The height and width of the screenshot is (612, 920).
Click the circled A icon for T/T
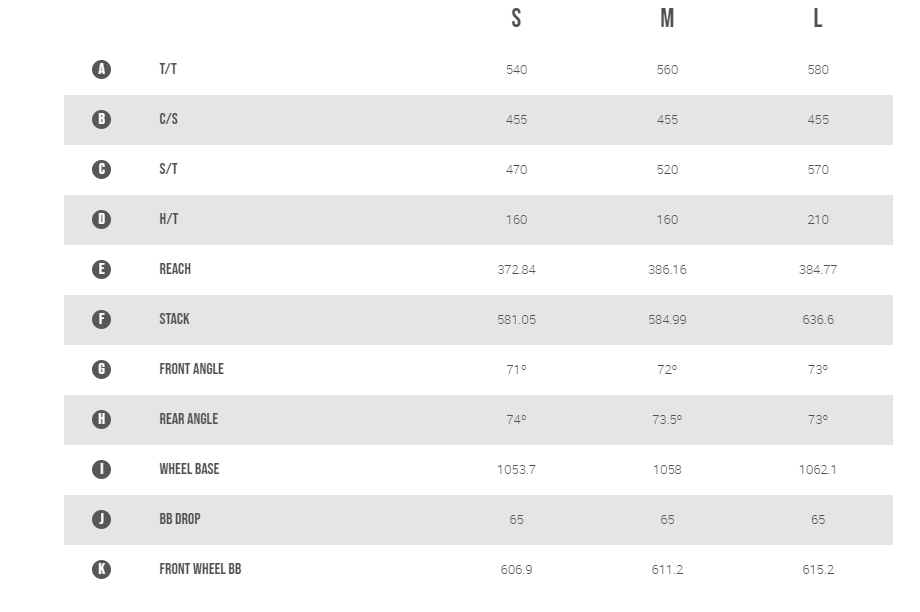click(102, 69)
